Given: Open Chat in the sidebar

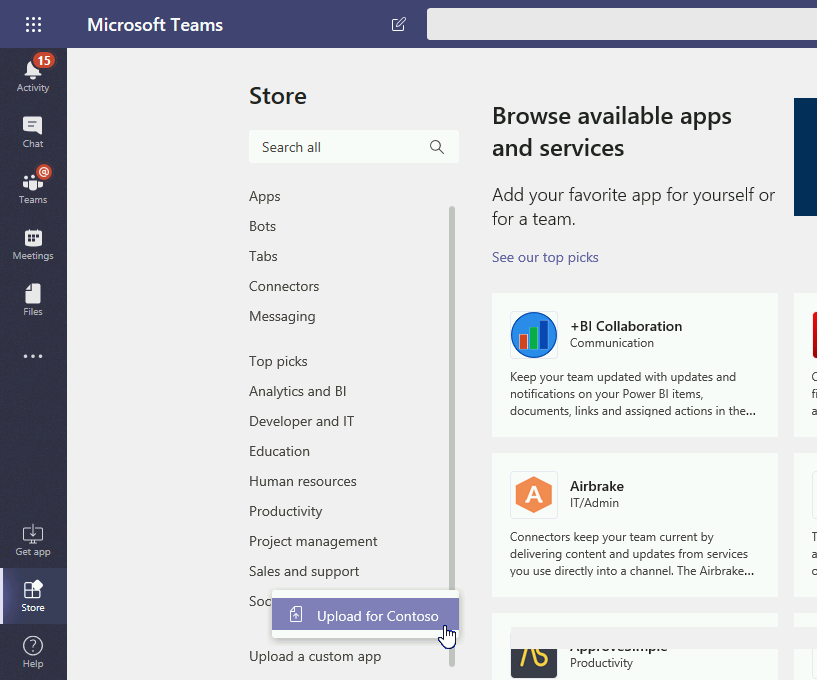Looking at the screenshot, I should point(33,132).
